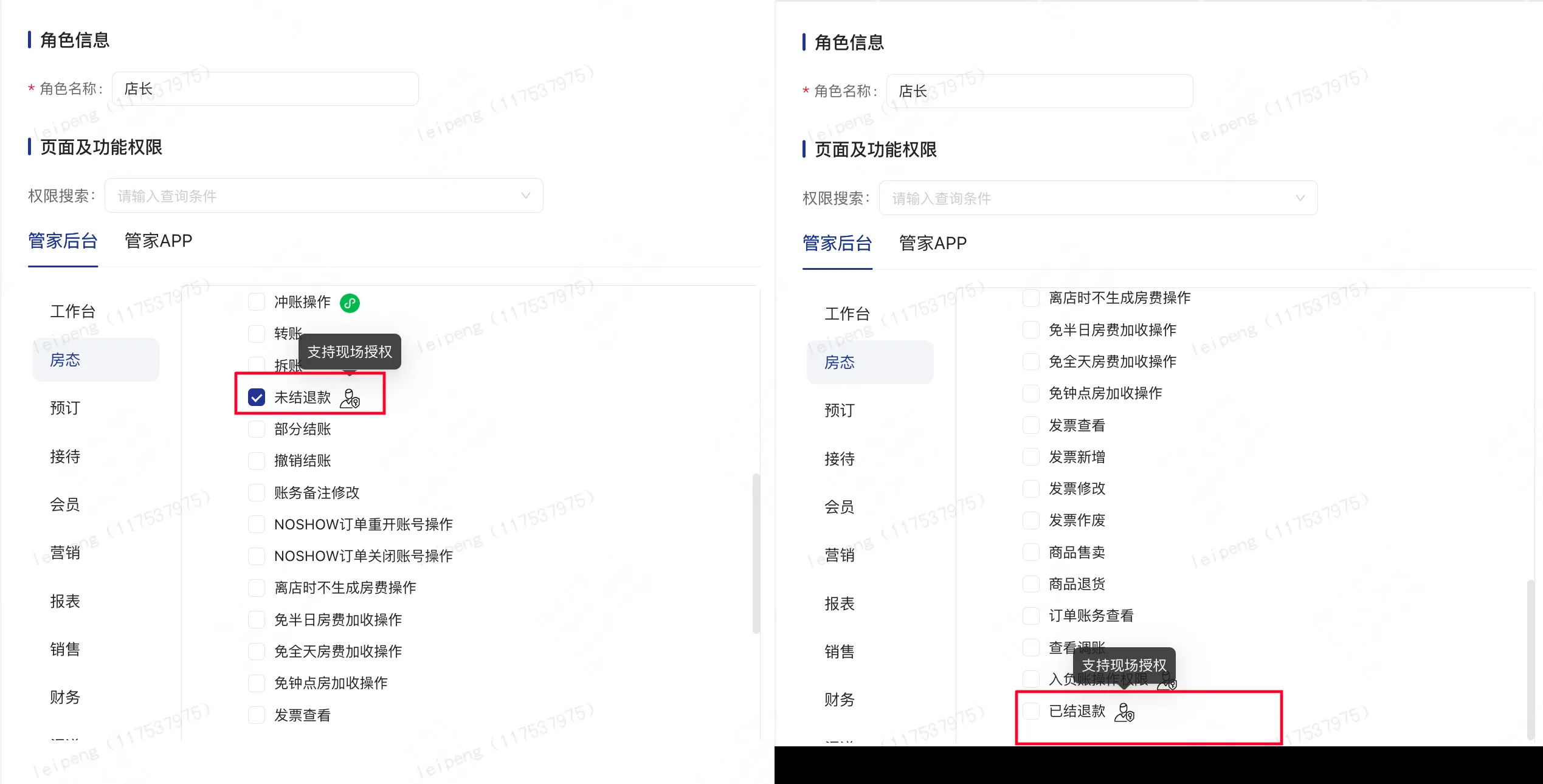Viewport: 1543px width, 784px height.
Task: Check the 部分结账 checkbox
Action: click(x=257, y=429)
